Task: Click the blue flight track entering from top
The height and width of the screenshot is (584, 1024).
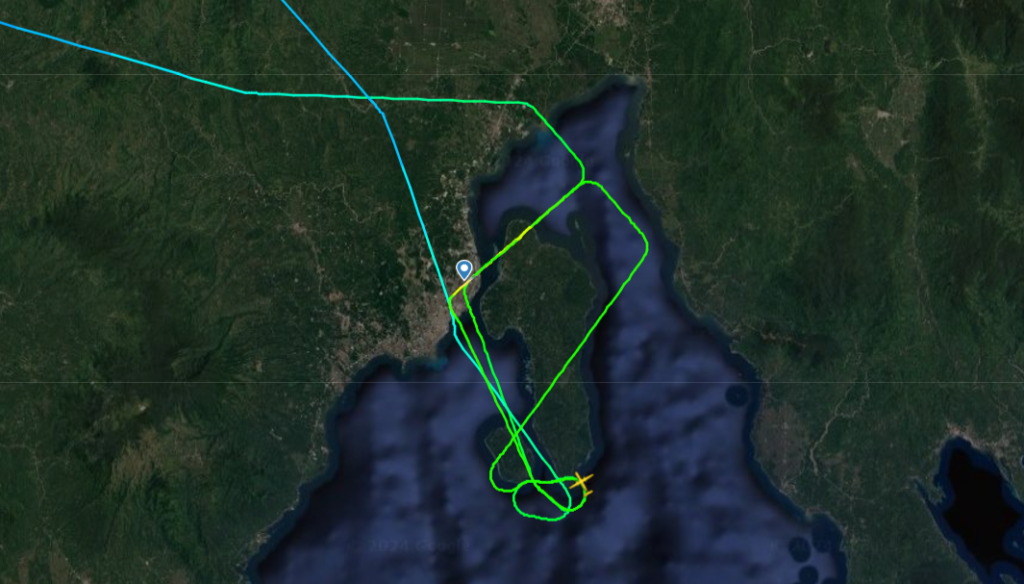Action: tap(327, 51)
